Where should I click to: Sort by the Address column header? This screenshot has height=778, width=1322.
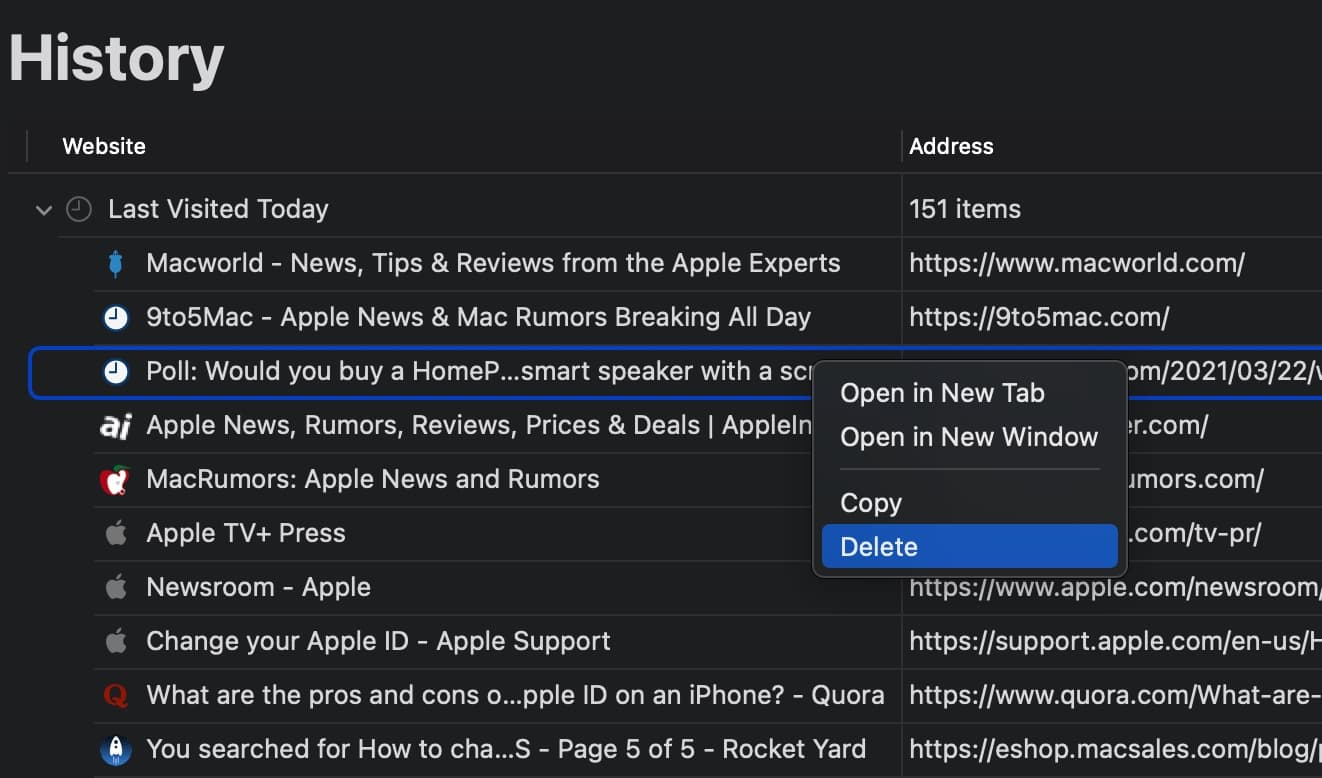(x=950, y=146)
